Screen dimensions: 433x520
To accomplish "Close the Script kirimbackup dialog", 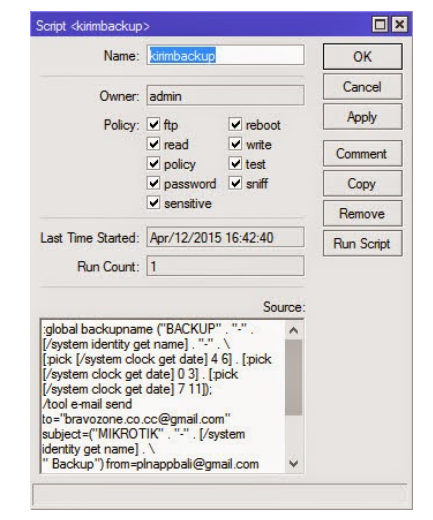I will (x=399, y=25).
